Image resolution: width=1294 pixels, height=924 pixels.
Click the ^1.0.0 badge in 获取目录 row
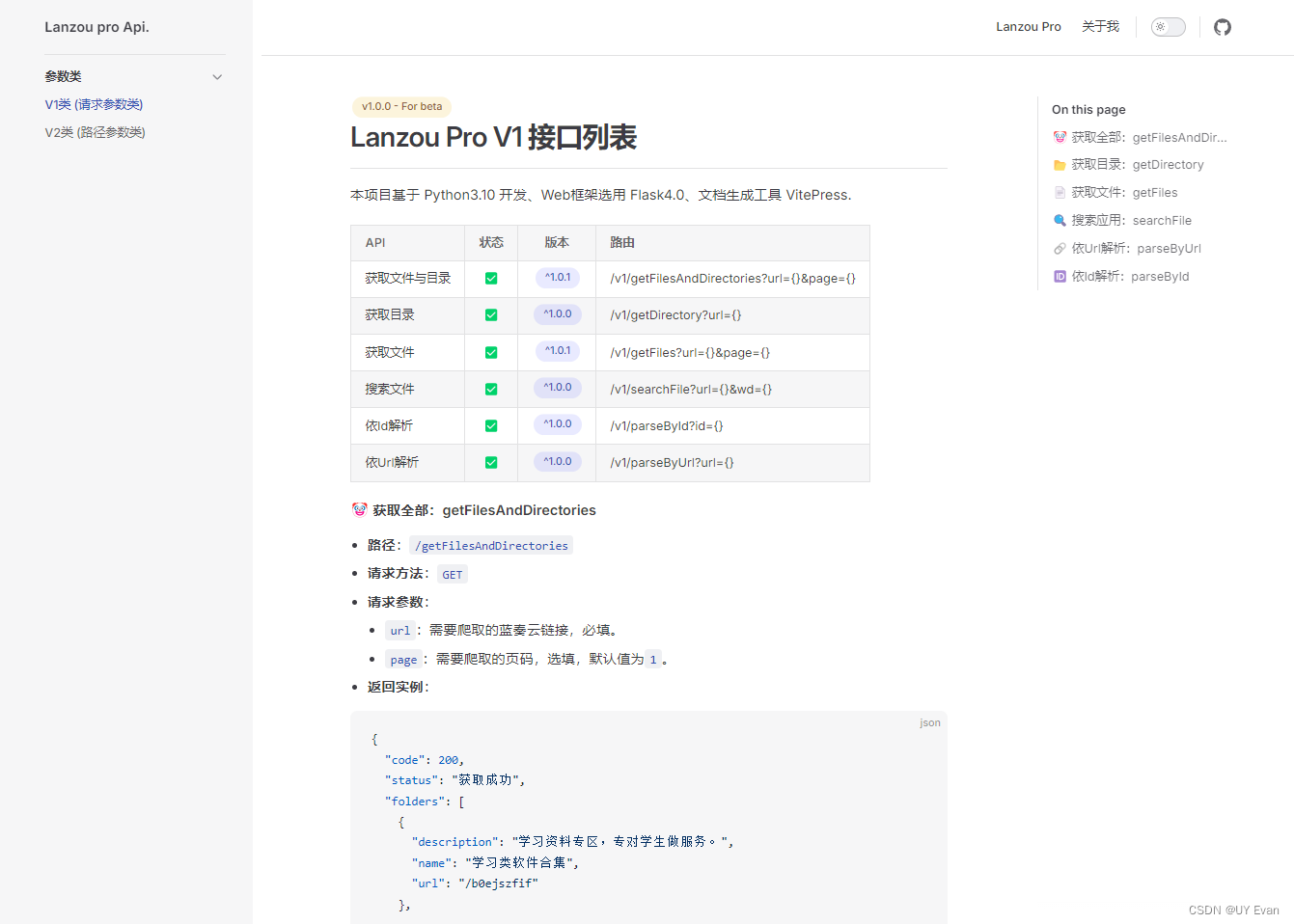coord(558,314)
